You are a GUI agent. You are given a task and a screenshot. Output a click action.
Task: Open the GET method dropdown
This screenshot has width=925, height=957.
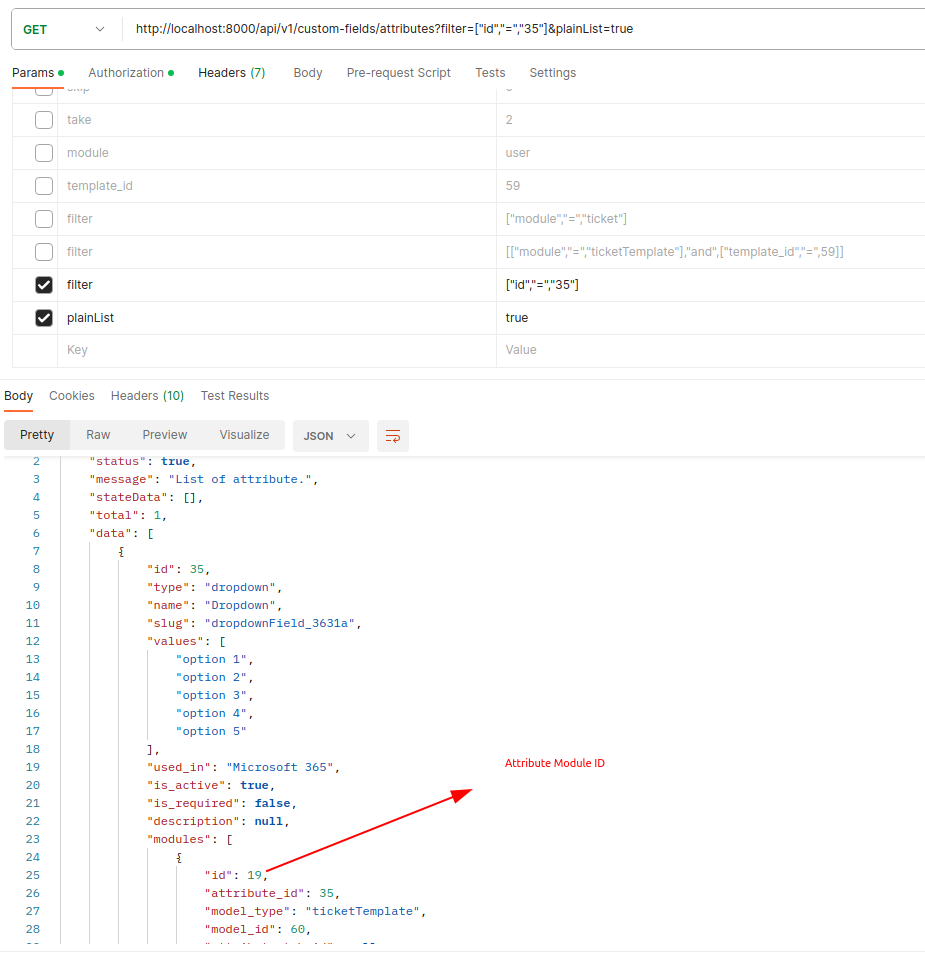[64, 29]
